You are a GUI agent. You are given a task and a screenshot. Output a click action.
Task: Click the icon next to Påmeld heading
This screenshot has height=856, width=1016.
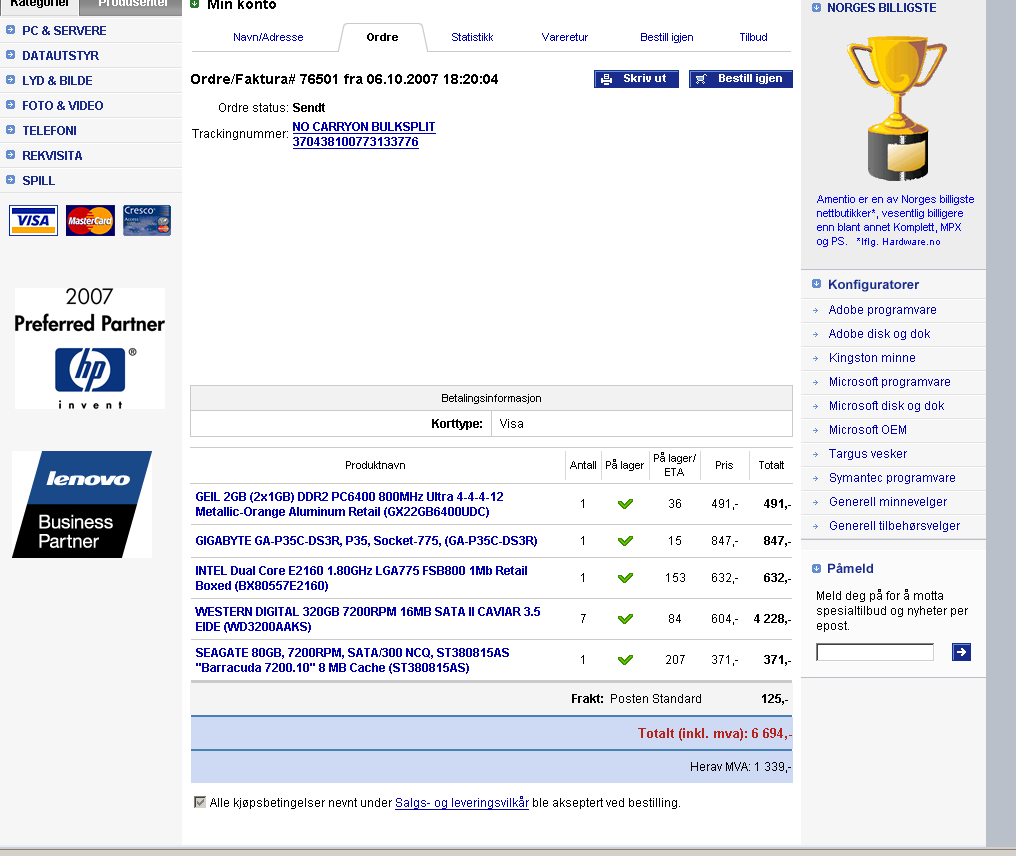(816, 568)
